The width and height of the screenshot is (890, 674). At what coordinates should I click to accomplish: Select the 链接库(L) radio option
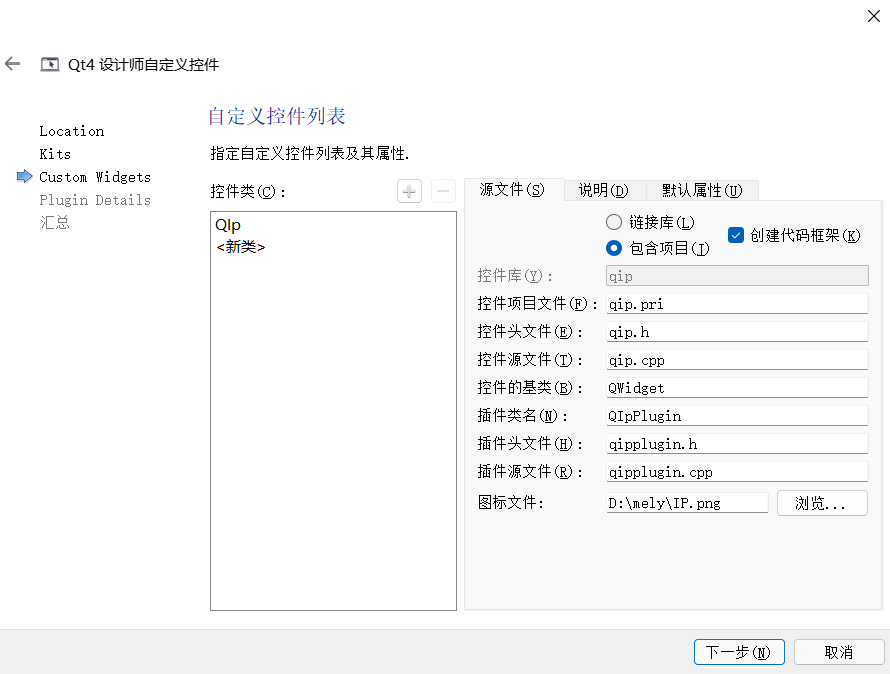[x=650, y=223]
